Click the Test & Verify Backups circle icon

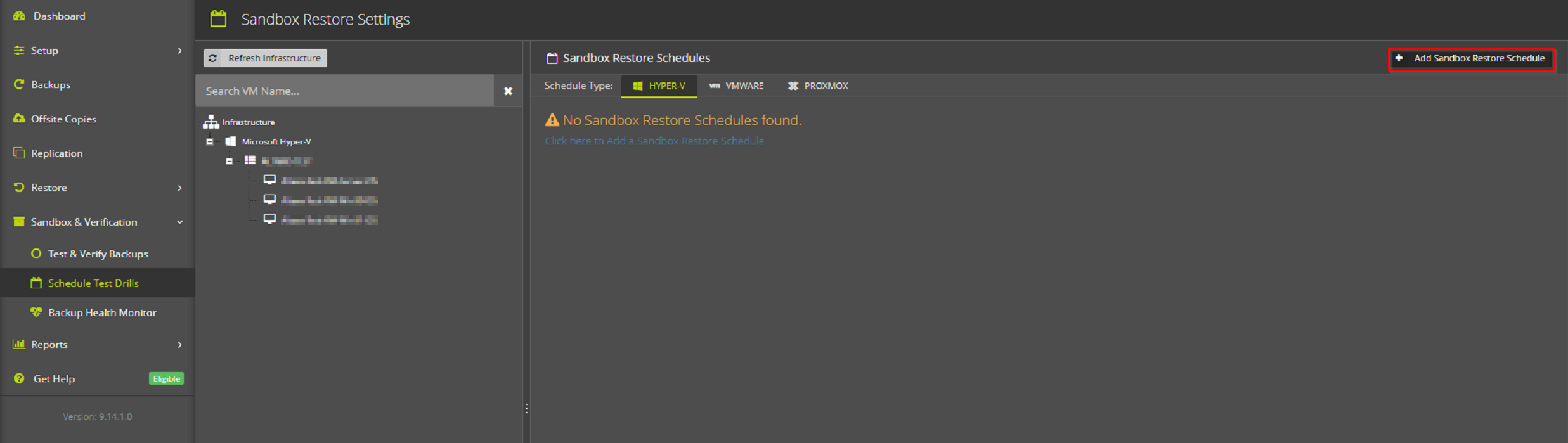click(x=36, y=254)
